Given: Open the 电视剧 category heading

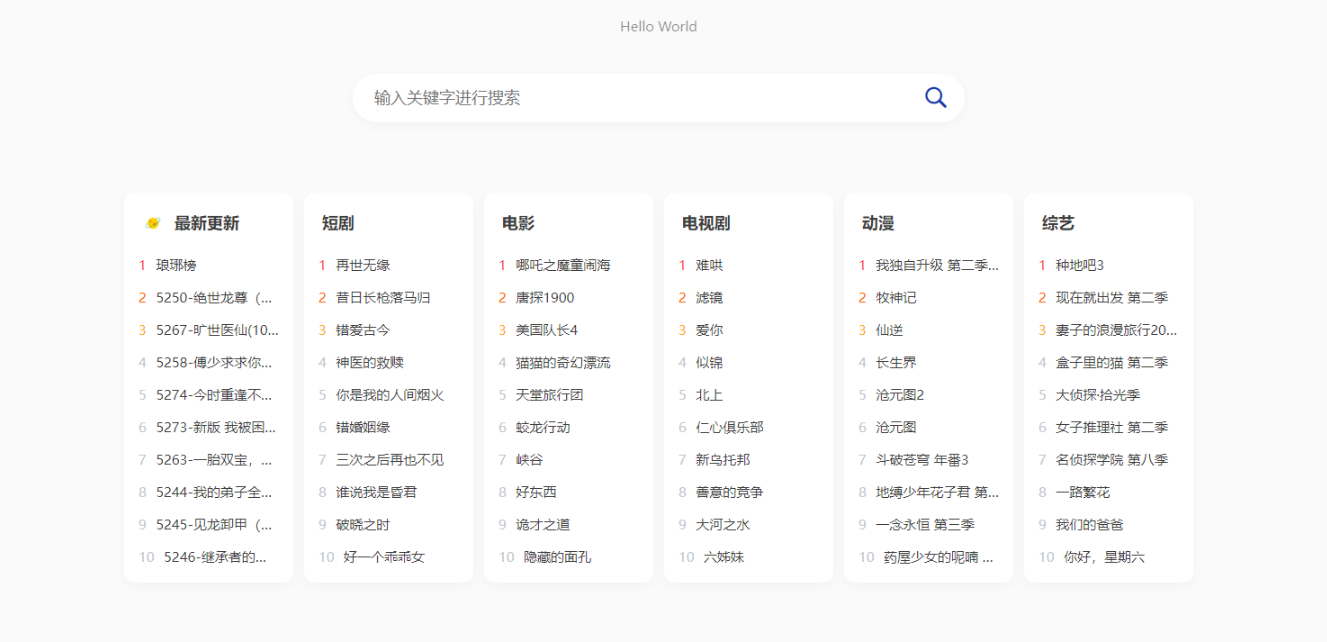Looking at the screenshot, I should click(x=706, y=223).
